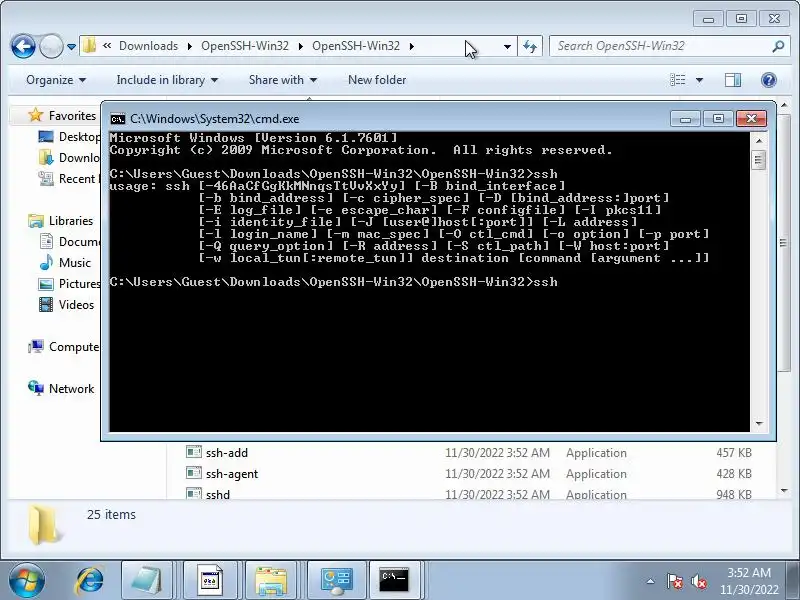
Task: Go back in Explorer navigation
Action: [23, 47]
